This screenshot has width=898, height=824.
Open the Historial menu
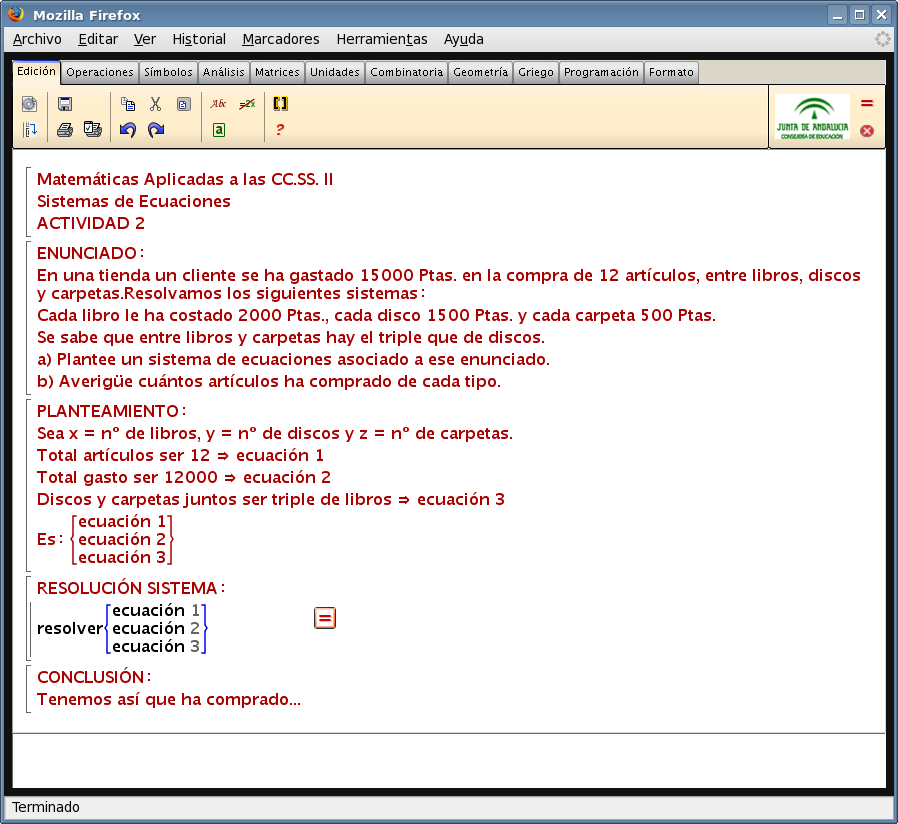[x=199, y=39]
